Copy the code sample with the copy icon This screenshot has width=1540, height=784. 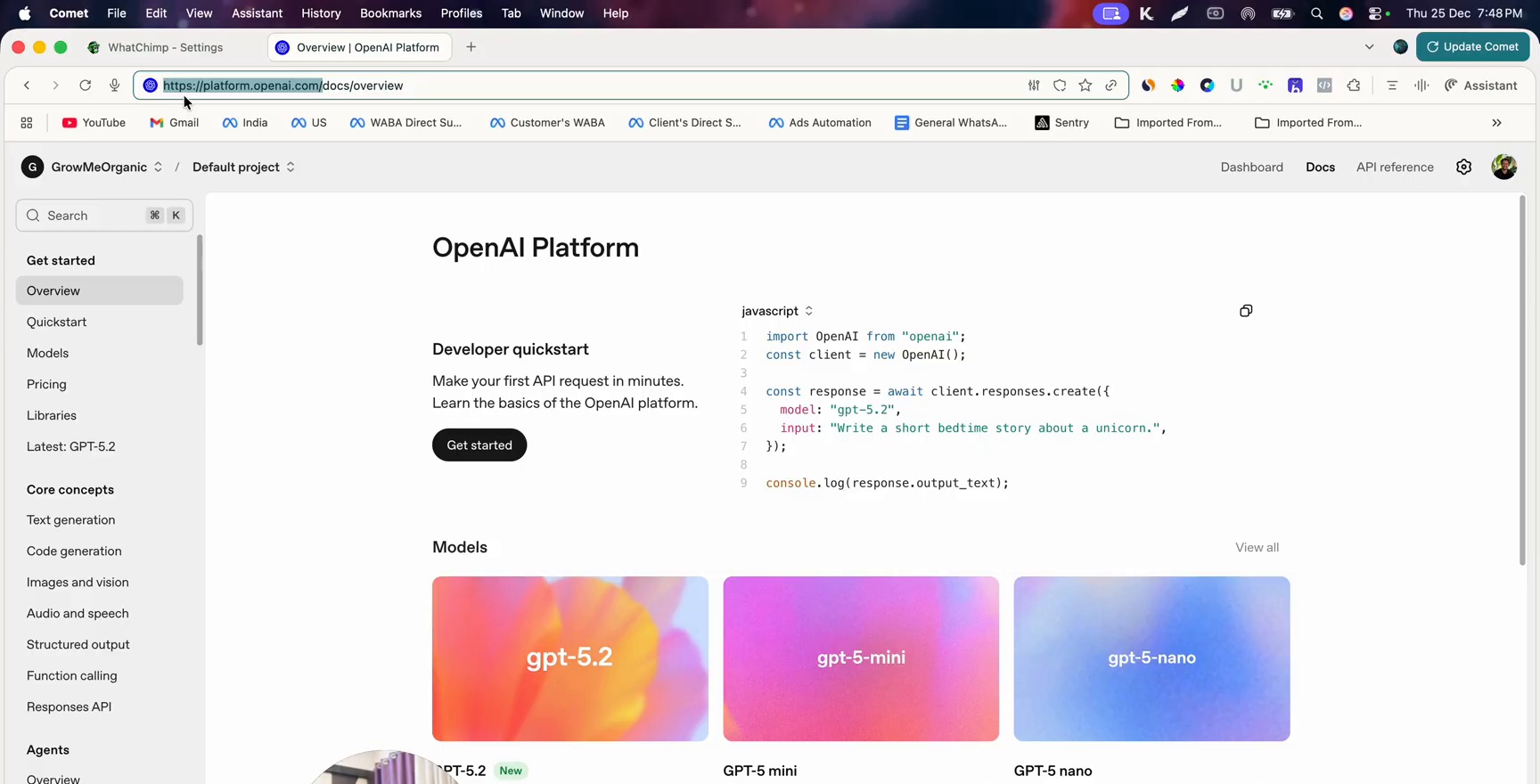(1246, 311)
